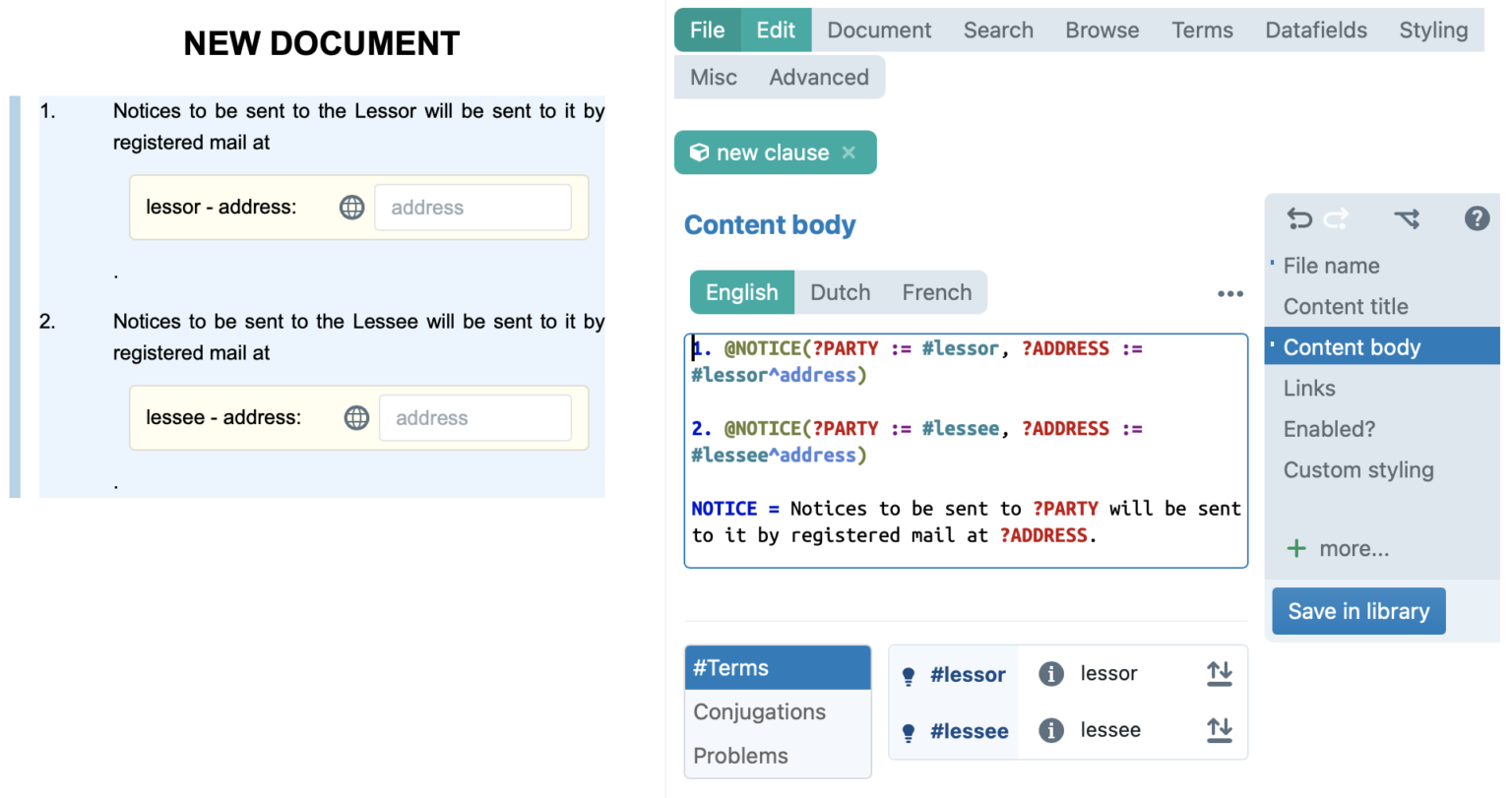The image size is (1512, 798).
Task: Switch to the French language tab
Action: pyautogui.click(x=936, y=292)
